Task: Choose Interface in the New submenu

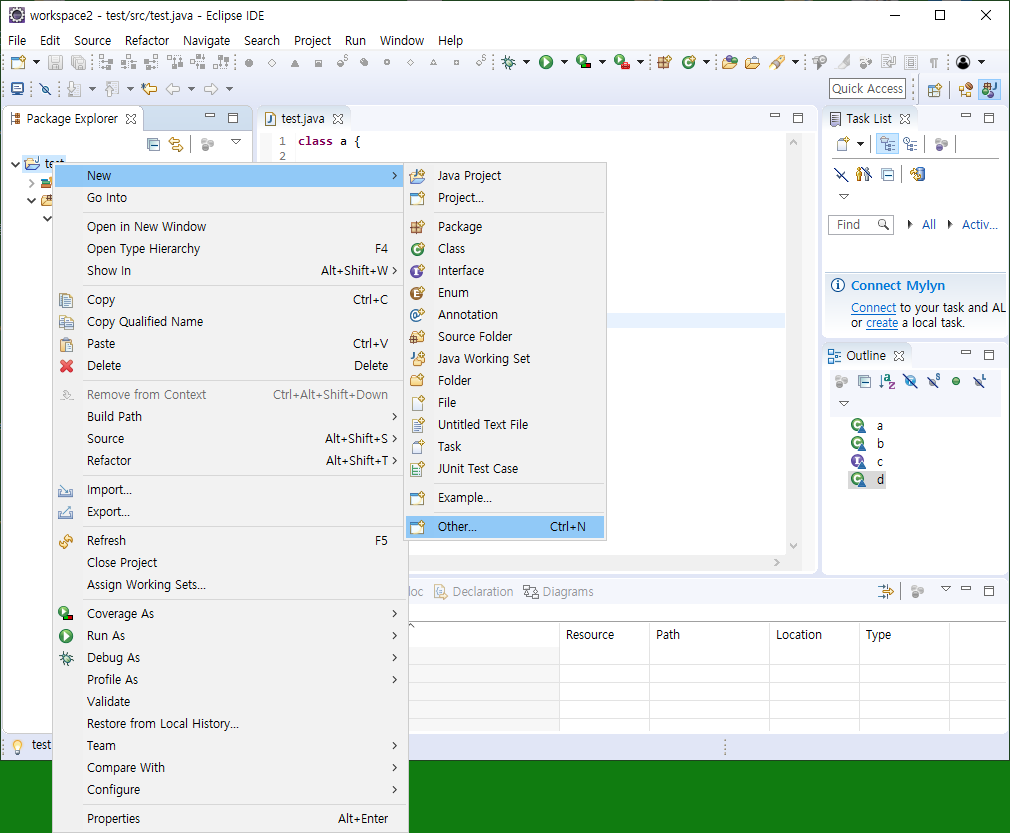Action: [505, 271]
